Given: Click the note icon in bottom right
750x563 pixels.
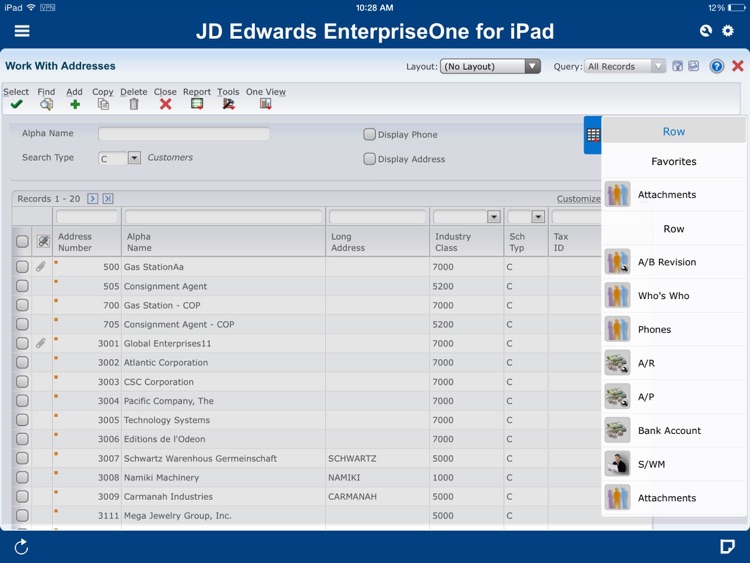Looking at the screenshot, I should point(727,546).
